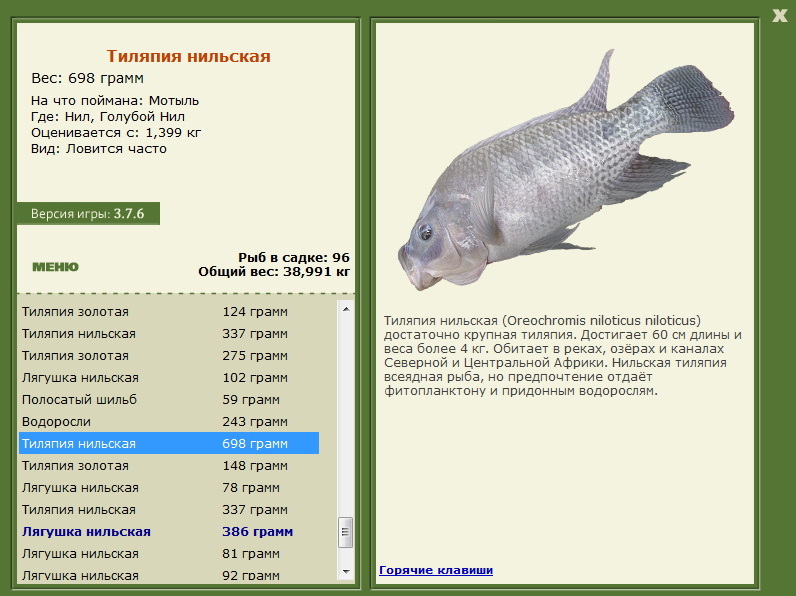Select highlighted Тиляпия нильская 698 грамм row

click(x=169, y=443)
